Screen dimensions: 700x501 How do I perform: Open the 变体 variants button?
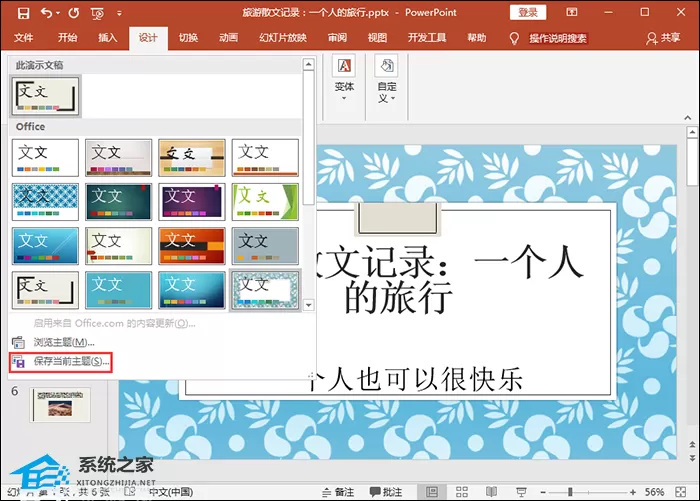tap(344, 79)
